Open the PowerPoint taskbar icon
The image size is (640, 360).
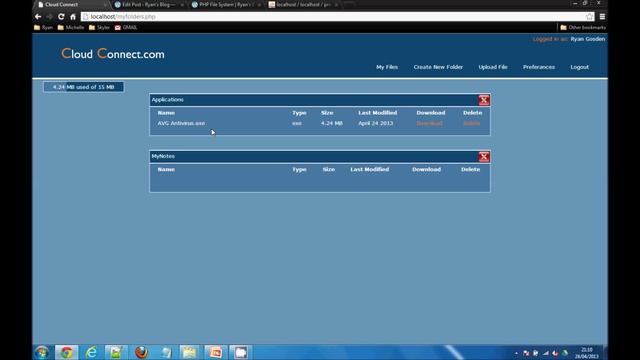pyautogui.click(x=216, y=353)
